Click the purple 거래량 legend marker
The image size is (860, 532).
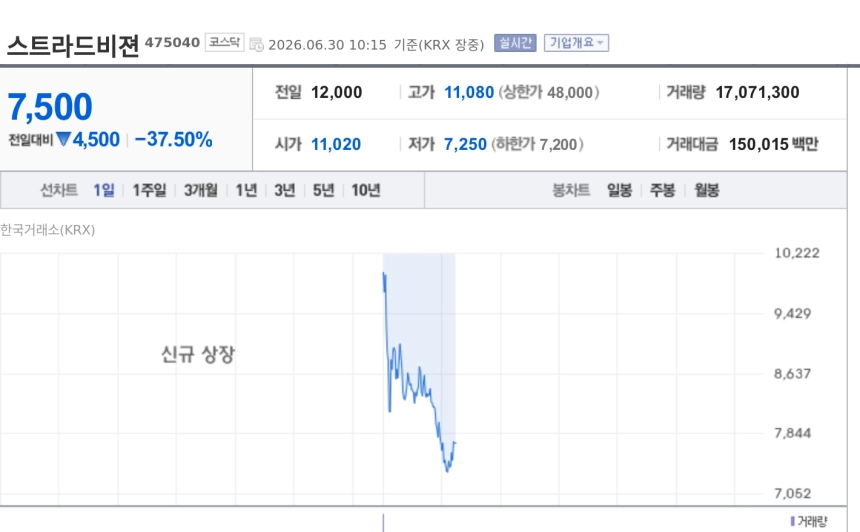(793, 520)
